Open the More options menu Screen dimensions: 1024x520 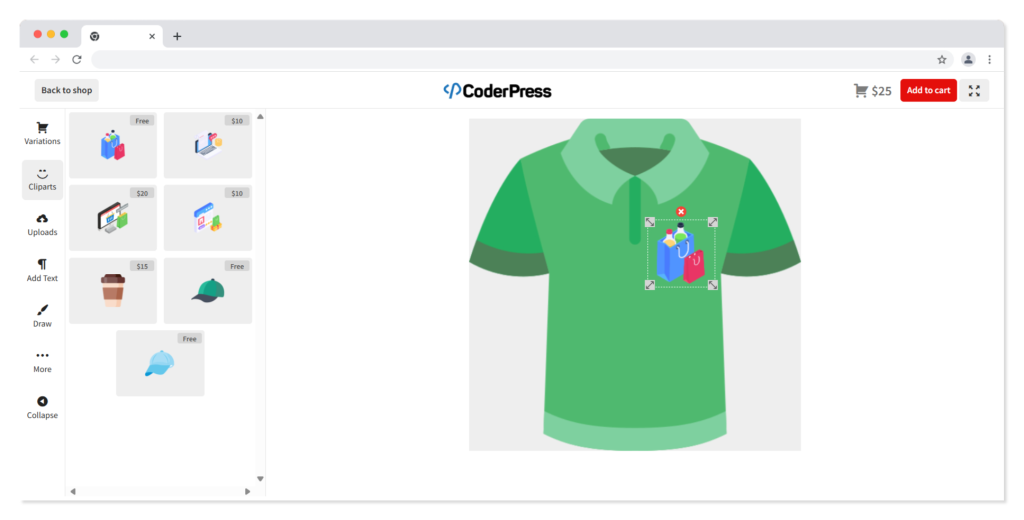click(x=42, y=361)
